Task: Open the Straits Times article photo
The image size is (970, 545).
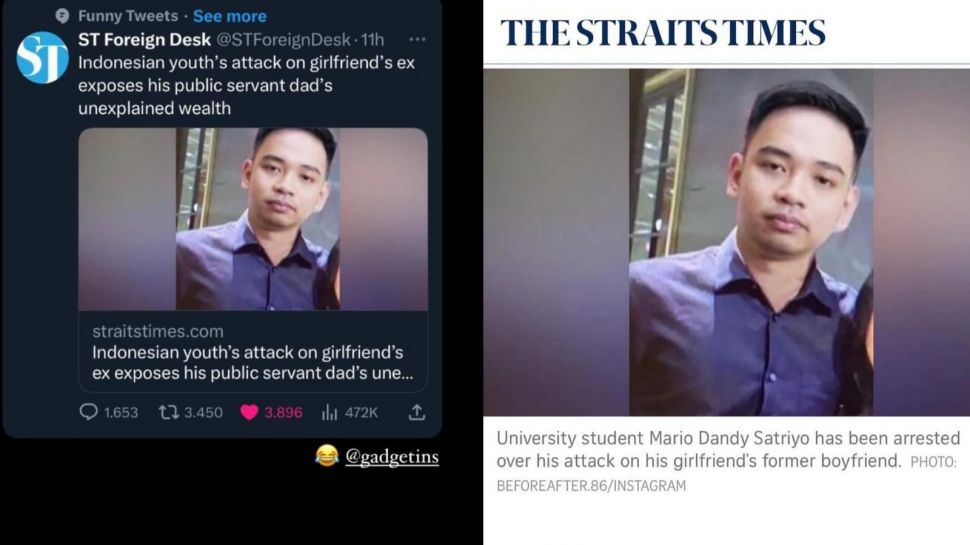Action: click(726, 242)
